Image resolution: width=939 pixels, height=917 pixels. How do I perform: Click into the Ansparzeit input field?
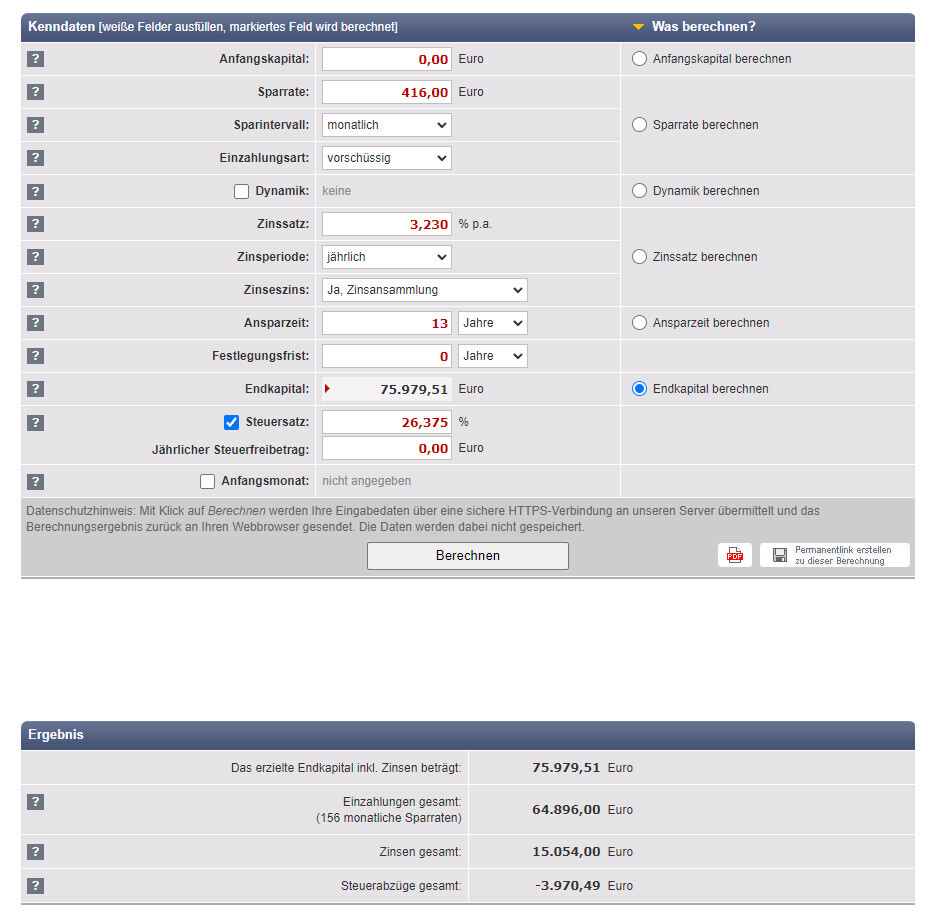tap(387, 323)
